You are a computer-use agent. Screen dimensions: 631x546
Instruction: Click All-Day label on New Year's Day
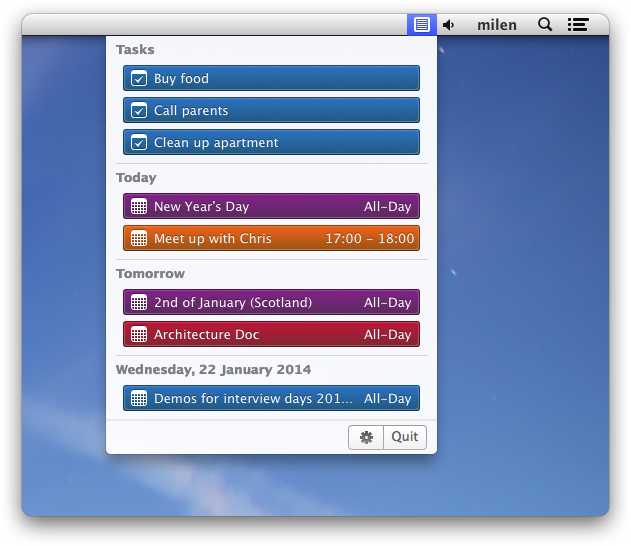tap(388, 206)
